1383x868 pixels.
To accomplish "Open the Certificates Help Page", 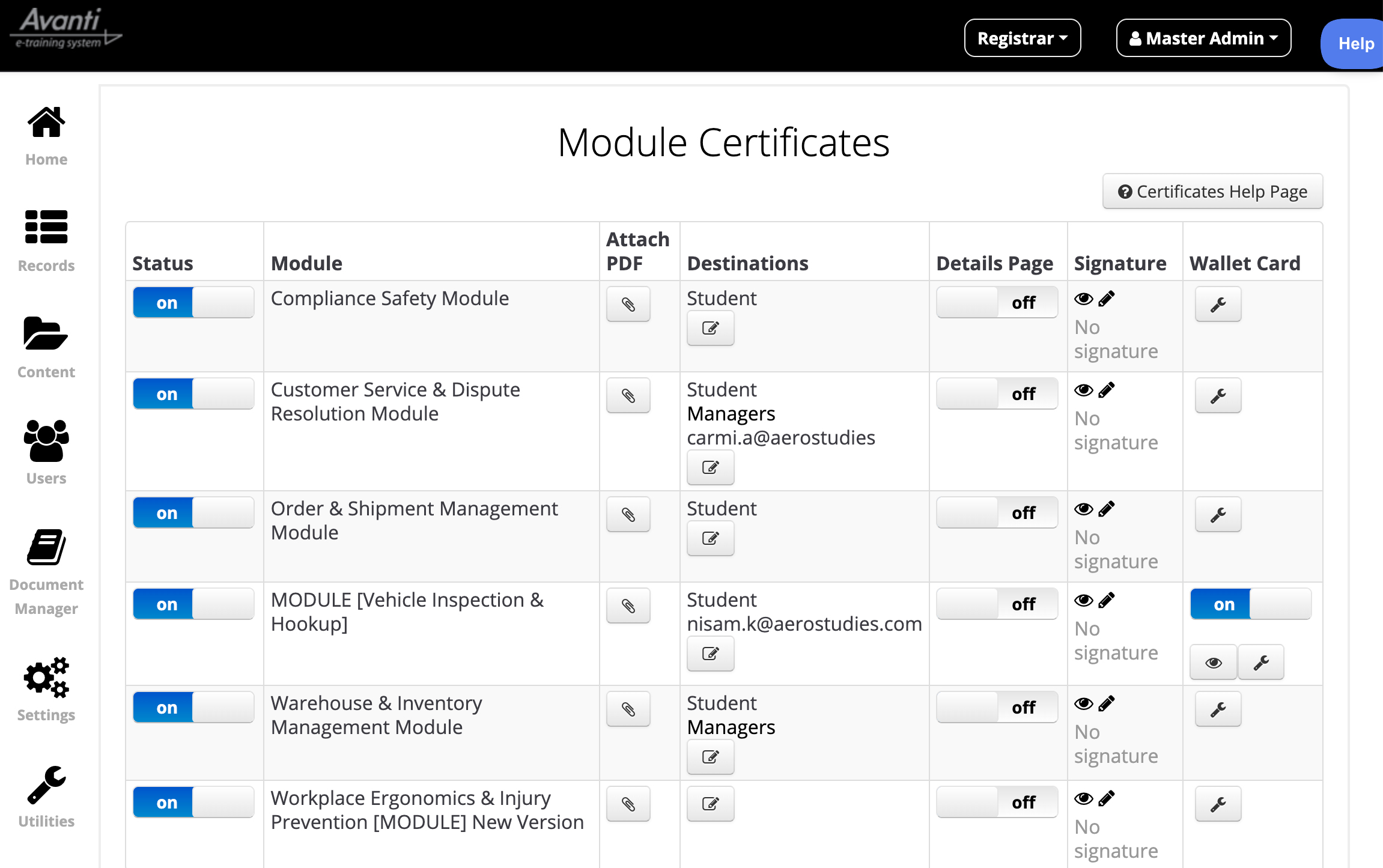I will [x=1212, y=192].
